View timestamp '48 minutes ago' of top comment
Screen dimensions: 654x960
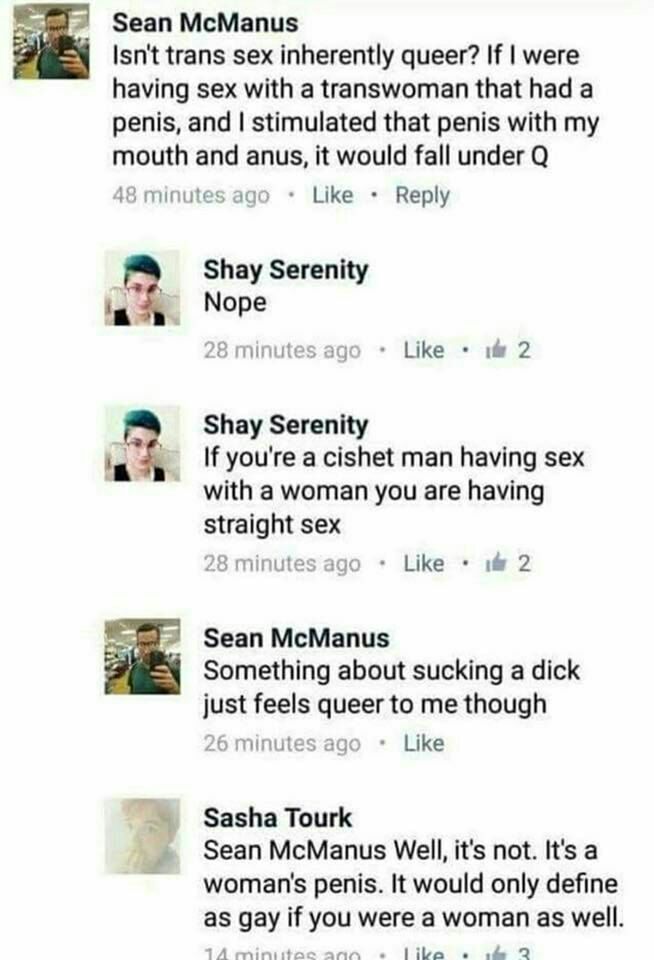point(191,195)
